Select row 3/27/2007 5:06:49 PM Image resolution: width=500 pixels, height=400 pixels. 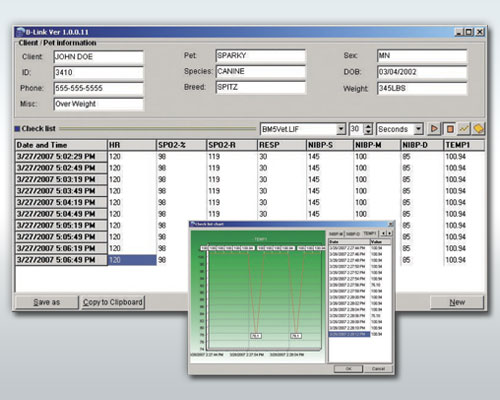[x=61, y=260]
